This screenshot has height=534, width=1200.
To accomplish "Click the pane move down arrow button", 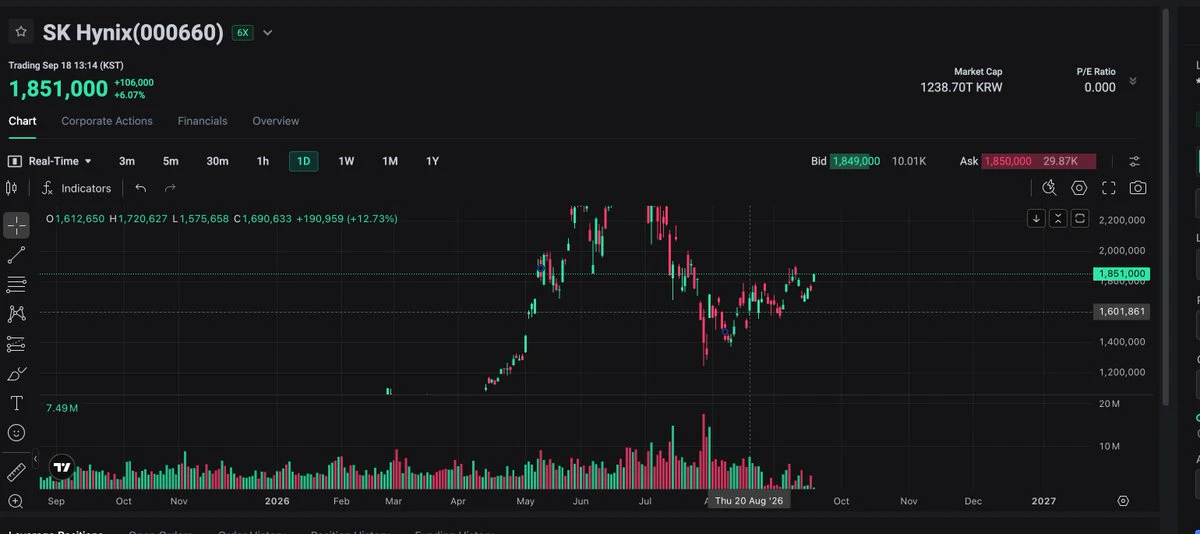I will 1037,218.
